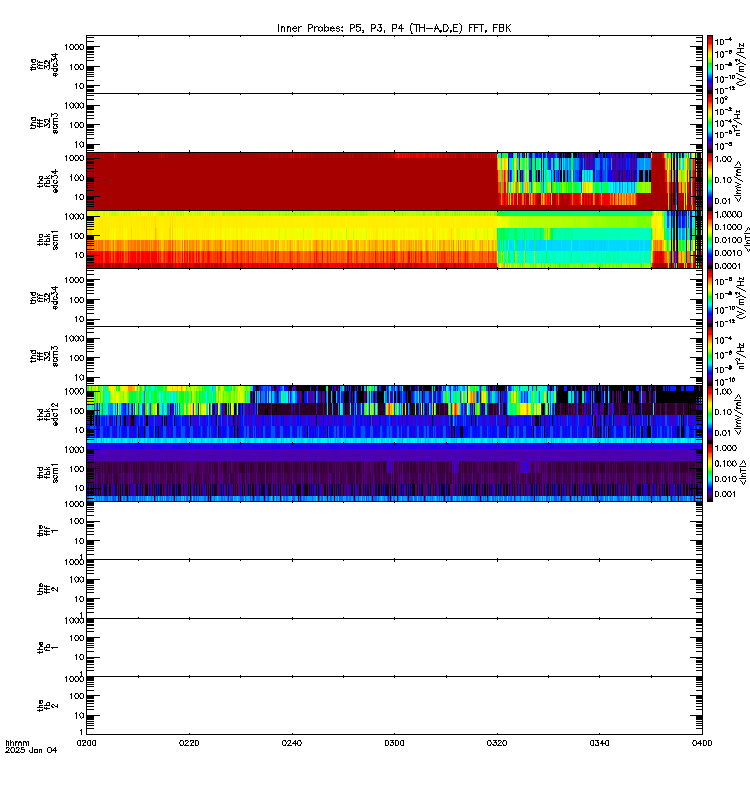Click the '<|mV/m|>' unit label beside tha fbk edc34
The image size is (750, 800).
738,181
